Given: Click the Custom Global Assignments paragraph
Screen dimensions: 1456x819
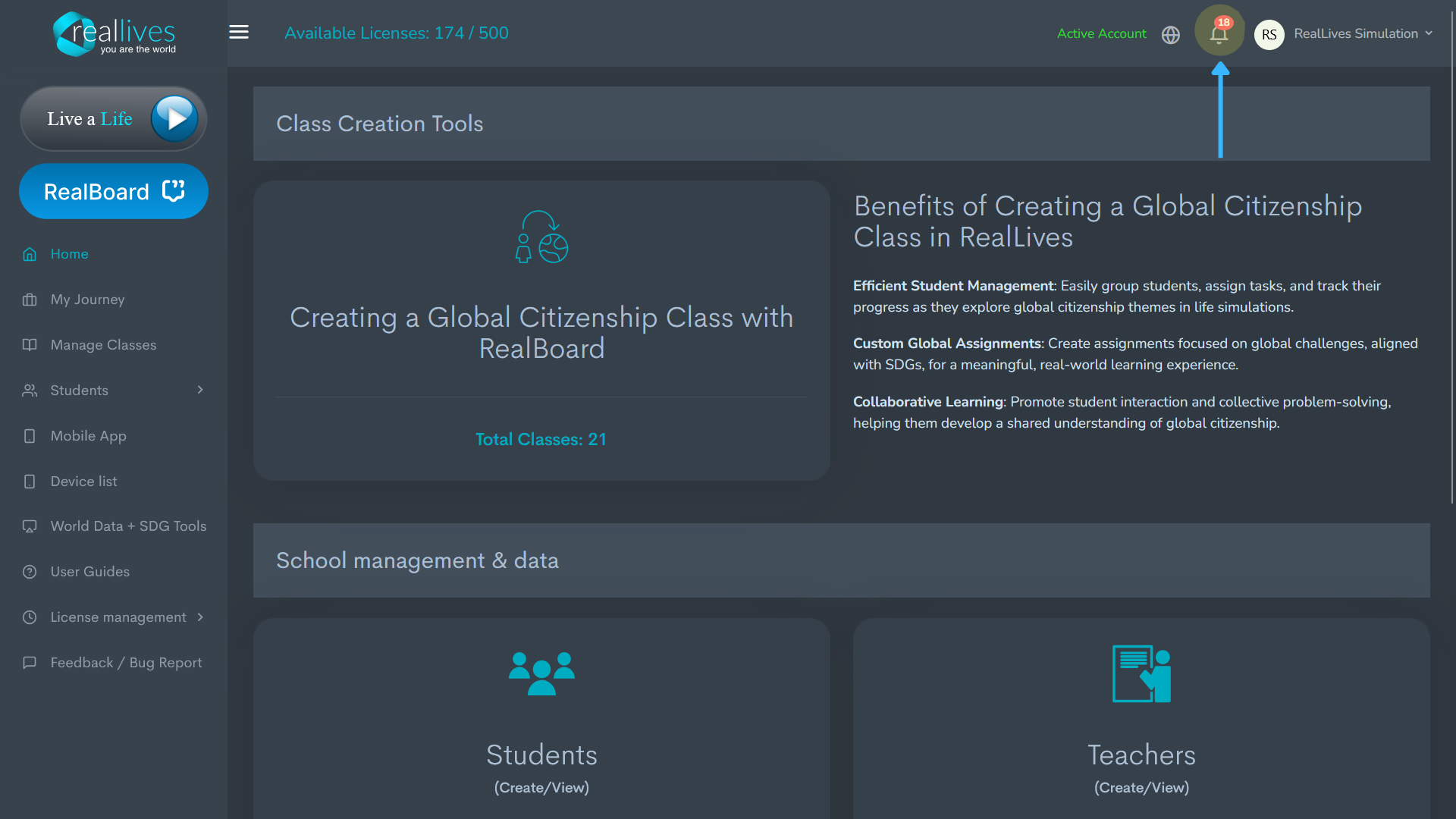Looking at the screenshot, I should click(x=1135, y=354).
